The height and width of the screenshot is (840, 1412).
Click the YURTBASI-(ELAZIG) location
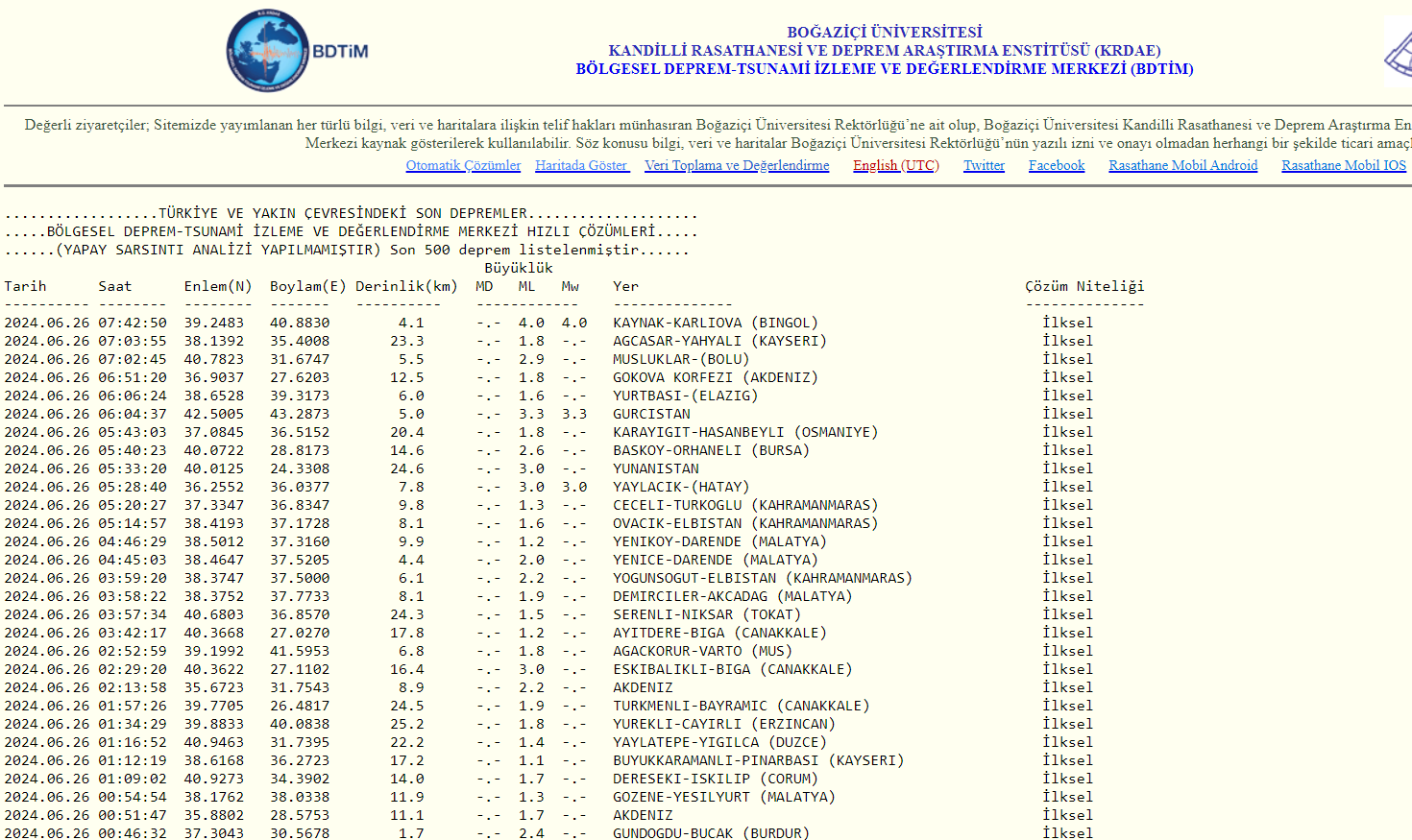686,396
